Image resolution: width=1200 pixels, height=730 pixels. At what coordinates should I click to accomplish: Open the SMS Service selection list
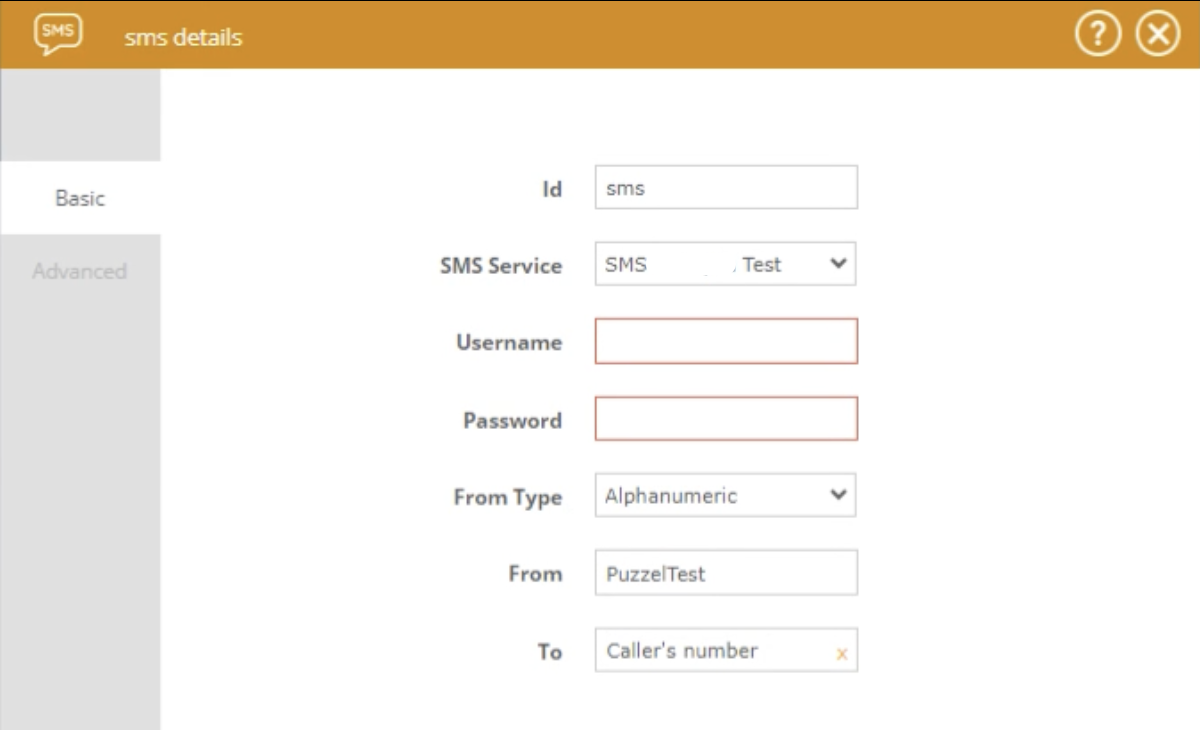pyautogui.click(x=725, y=263)
